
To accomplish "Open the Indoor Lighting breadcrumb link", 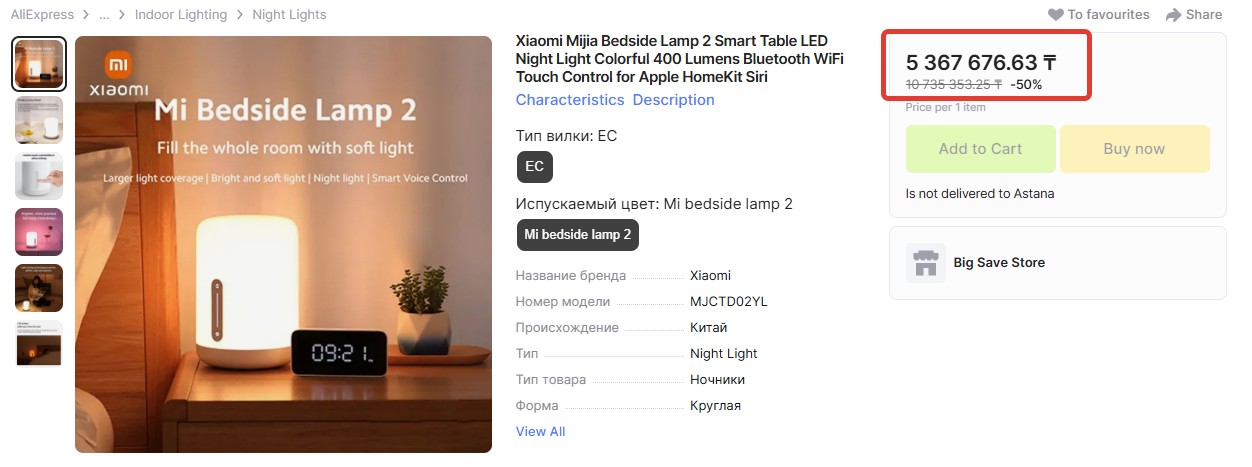I will [x=181, y=15].
